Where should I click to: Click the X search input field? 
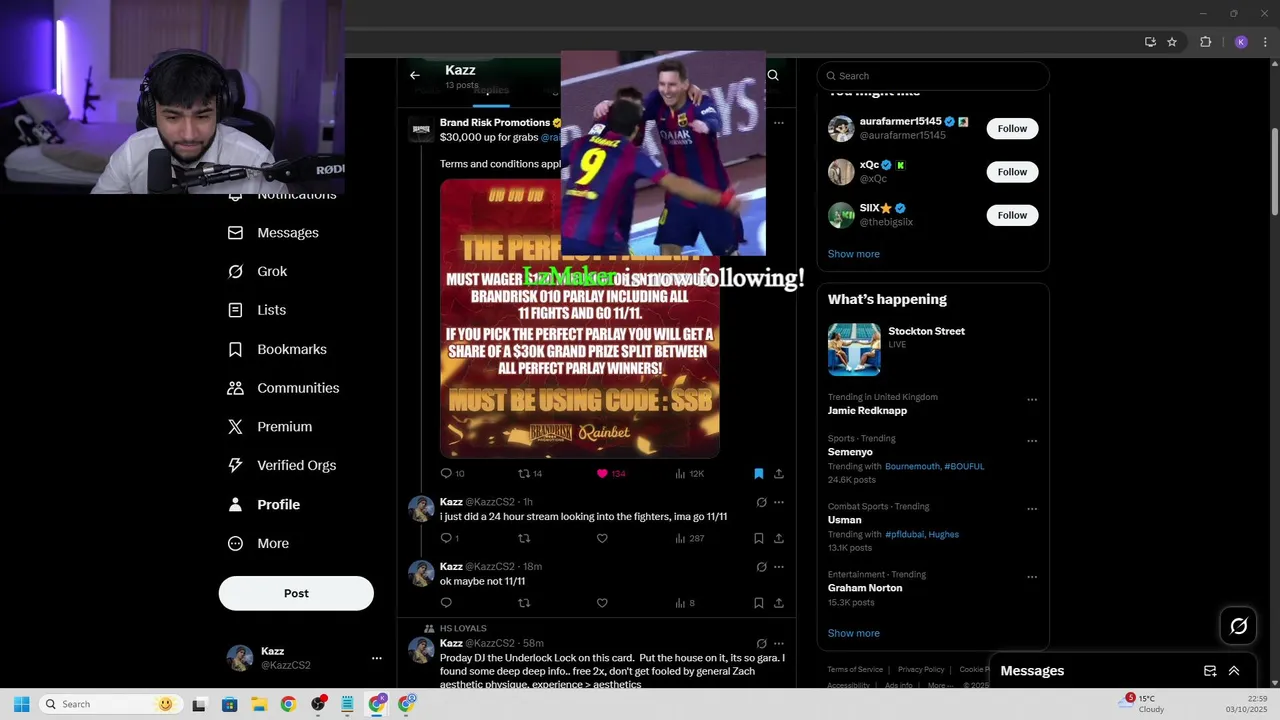click(x=933, y=76)
